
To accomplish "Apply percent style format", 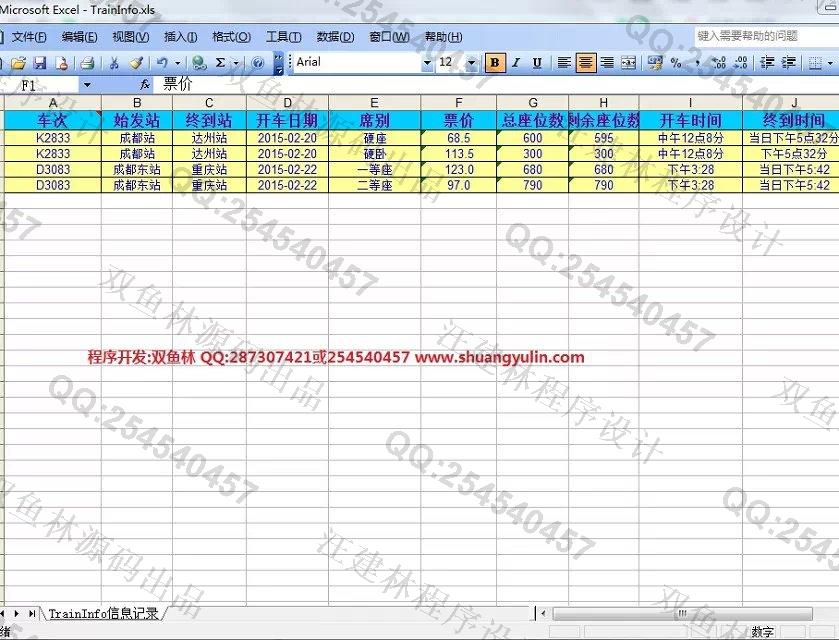I will coord(676,63).
